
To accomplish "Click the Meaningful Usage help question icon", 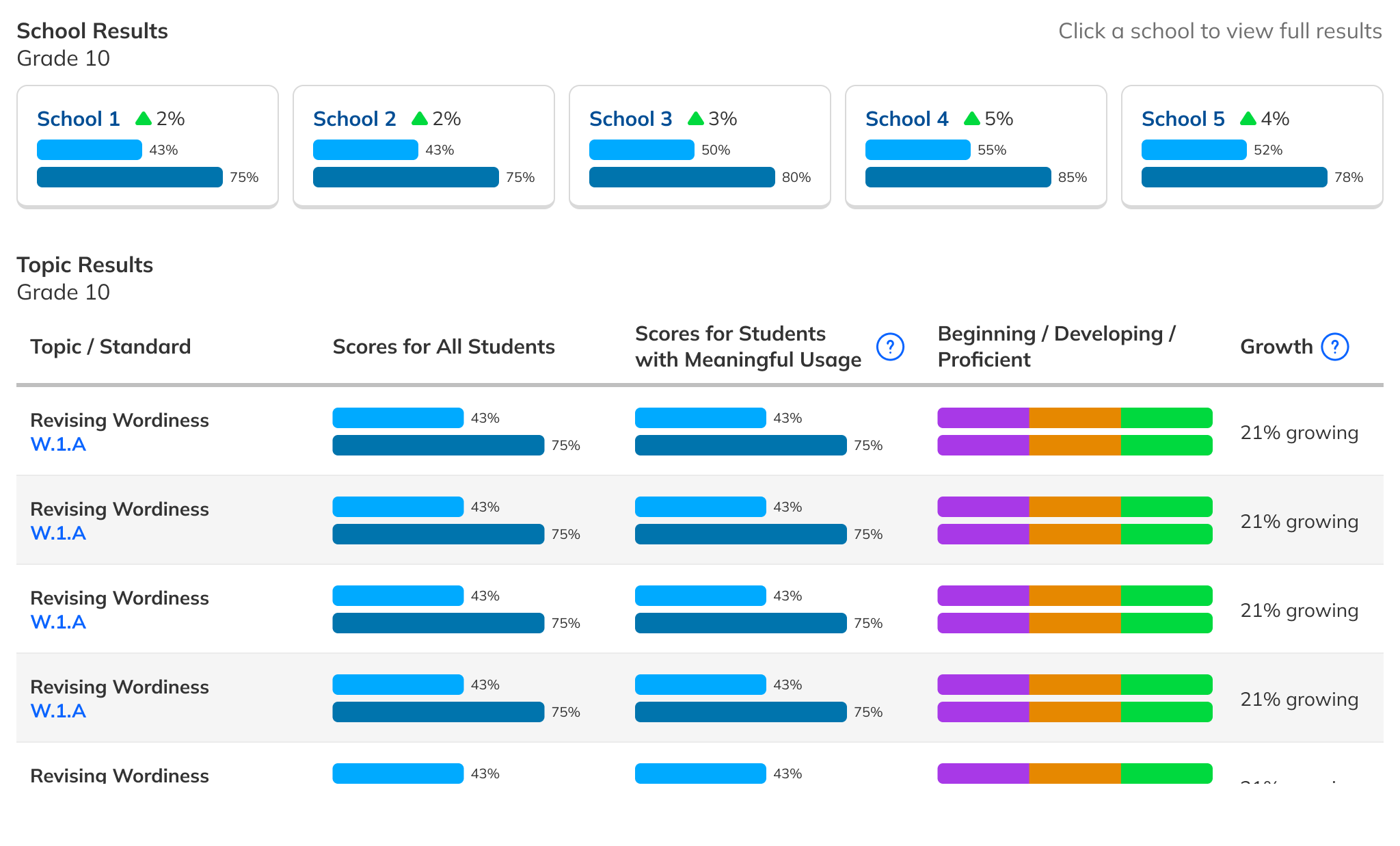I will (890, 347).
